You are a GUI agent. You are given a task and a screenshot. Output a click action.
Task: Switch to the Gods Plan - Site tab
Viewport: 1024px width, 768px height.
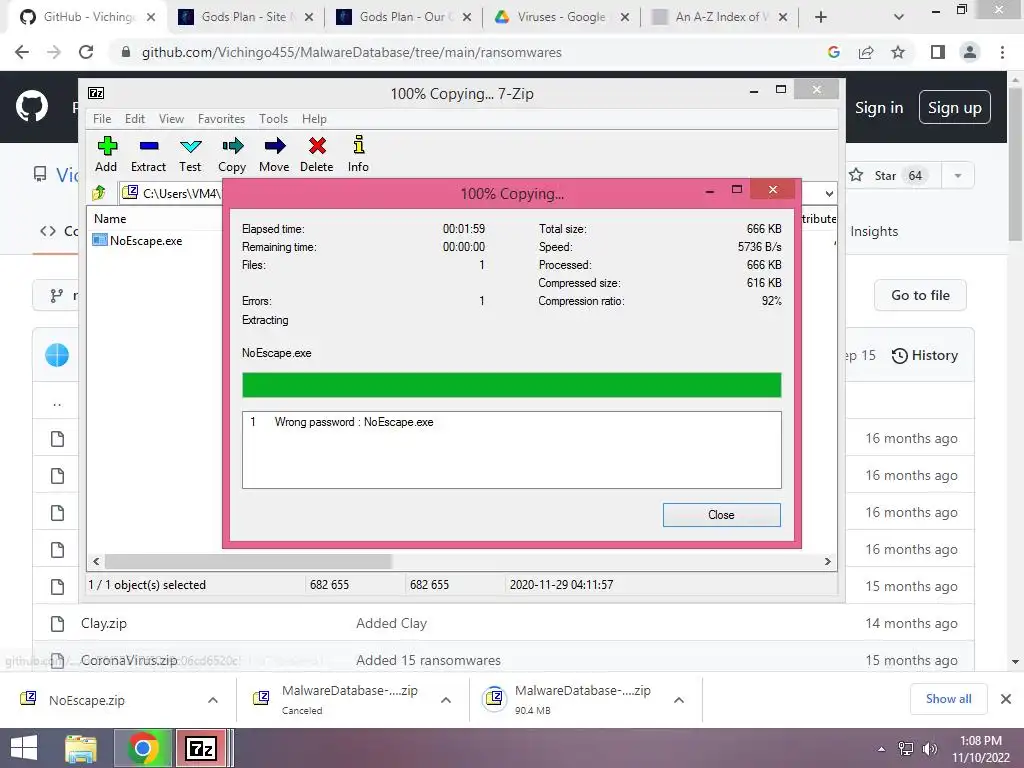coord(246,17)
